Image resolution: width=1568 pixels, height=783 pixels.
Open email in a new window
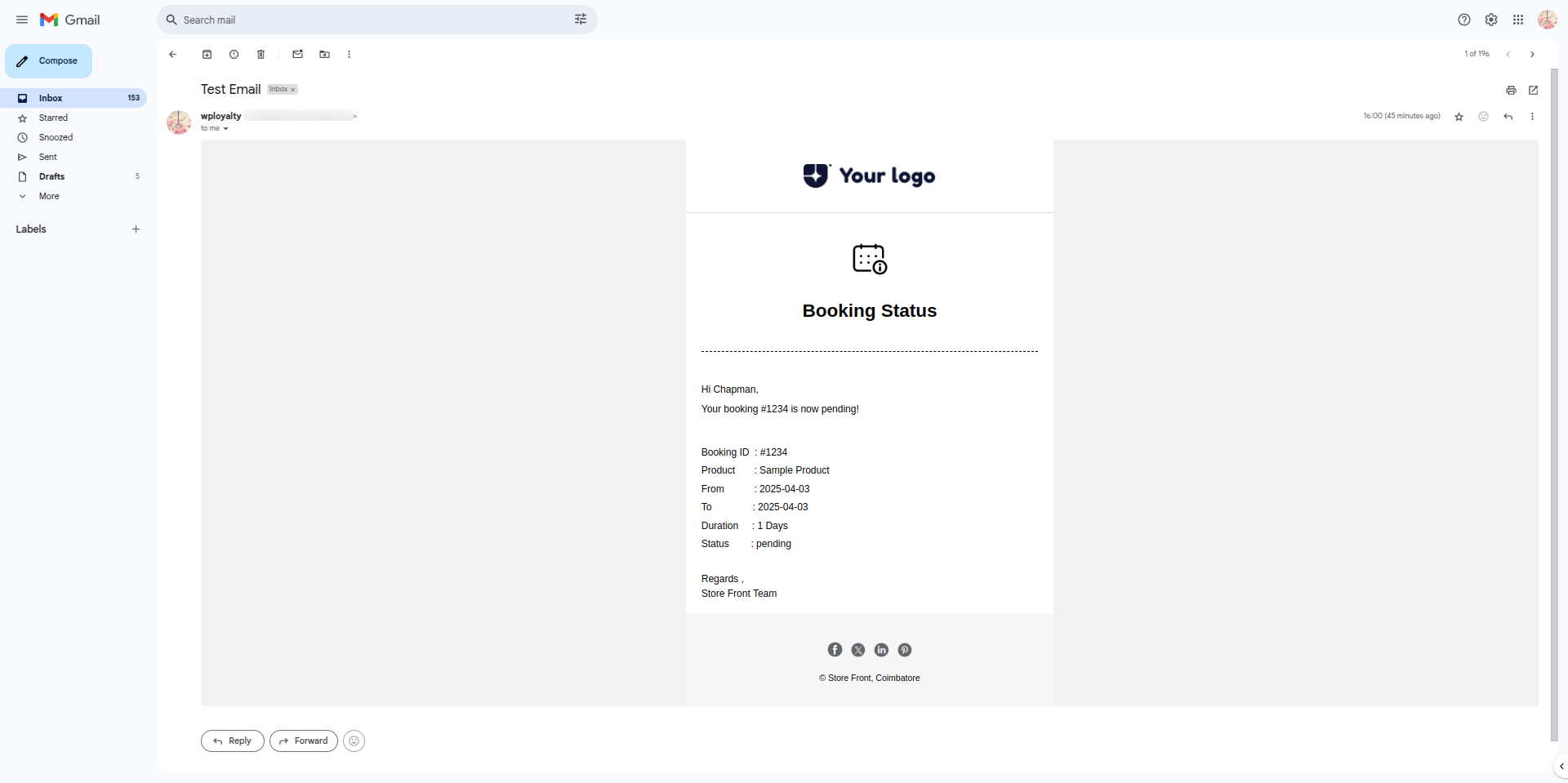pos(1533,91)
